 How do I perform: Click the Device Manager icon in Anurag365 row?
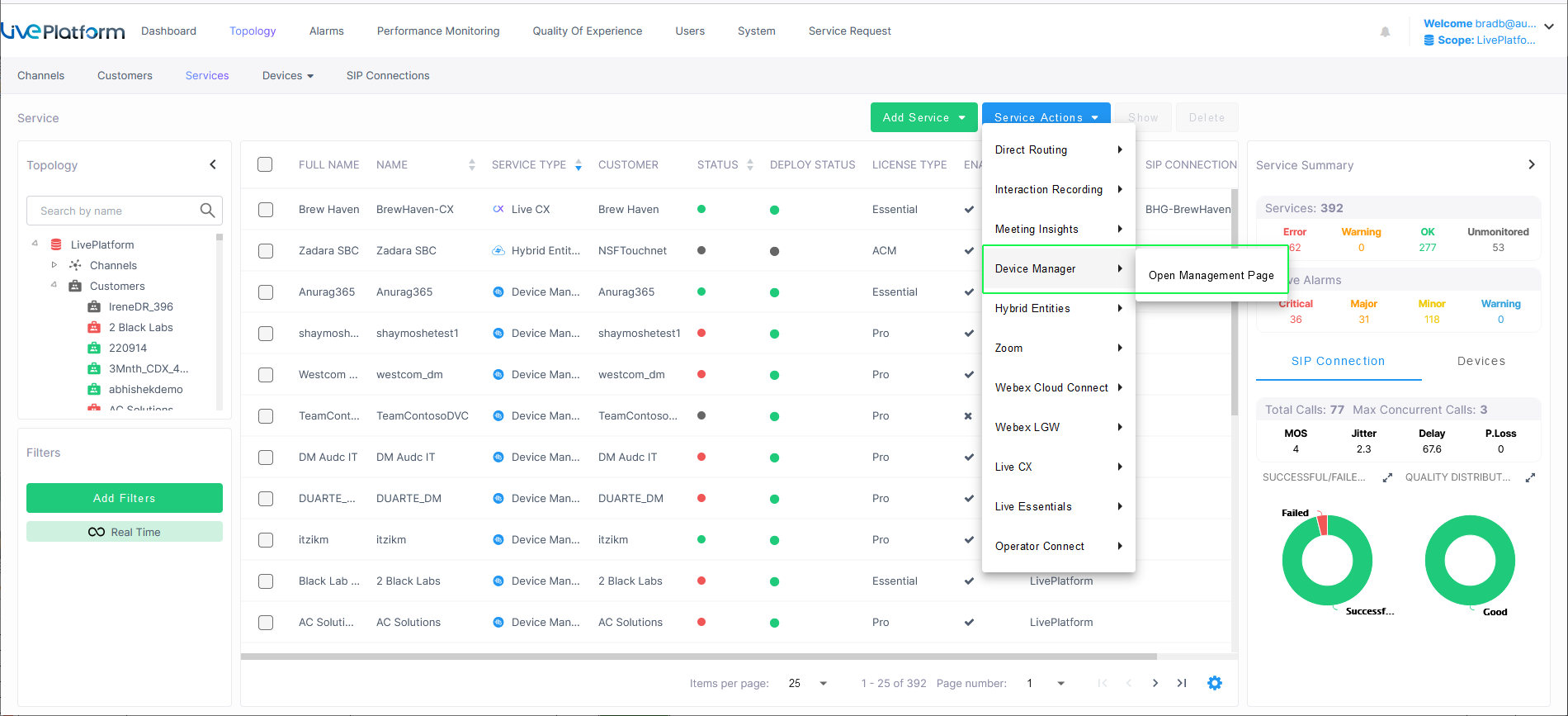click(x=498, y=292)
